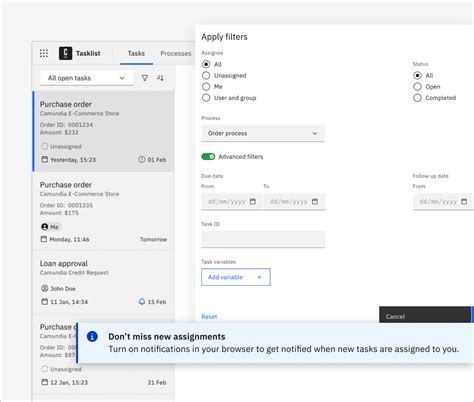
Task: Expand the All open tasks dropdown
Action: [87, 78]
